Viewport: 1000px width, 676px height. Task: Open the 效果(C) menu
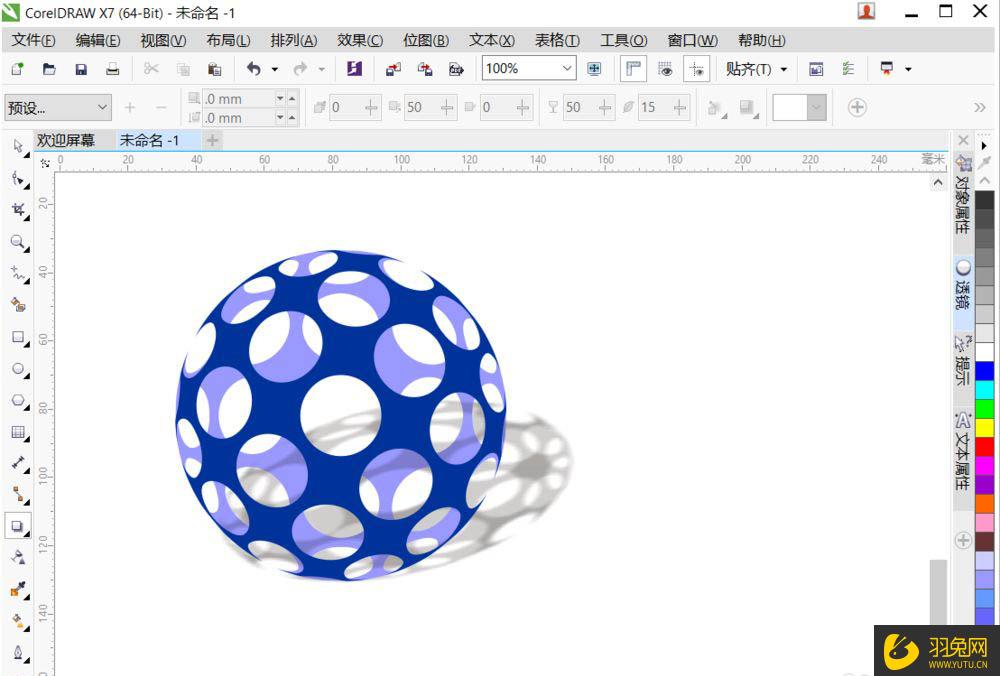(x=359, y=40)
